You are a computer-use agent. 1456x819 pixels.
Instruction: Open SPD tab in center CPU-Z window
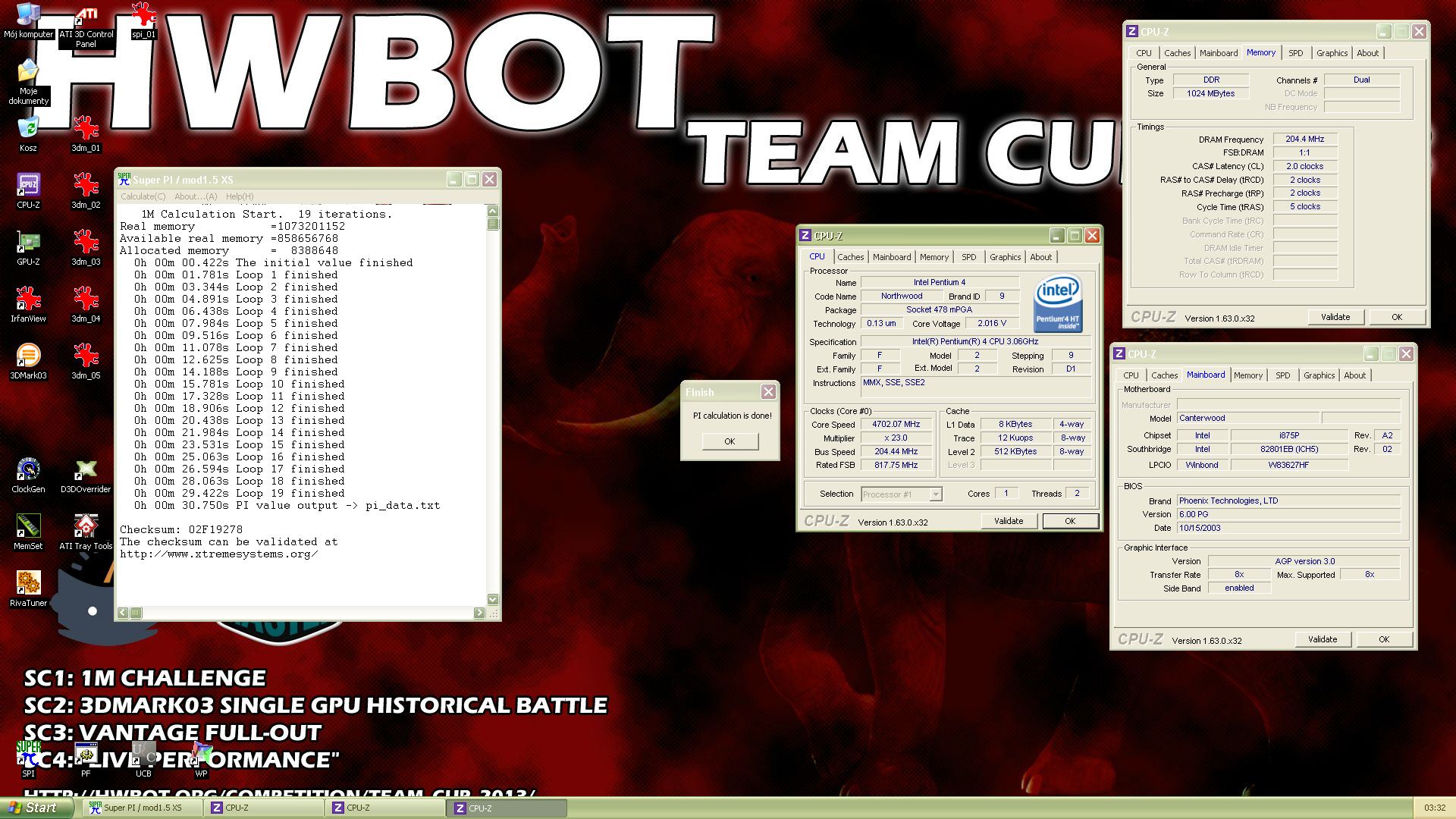[969, 257]
